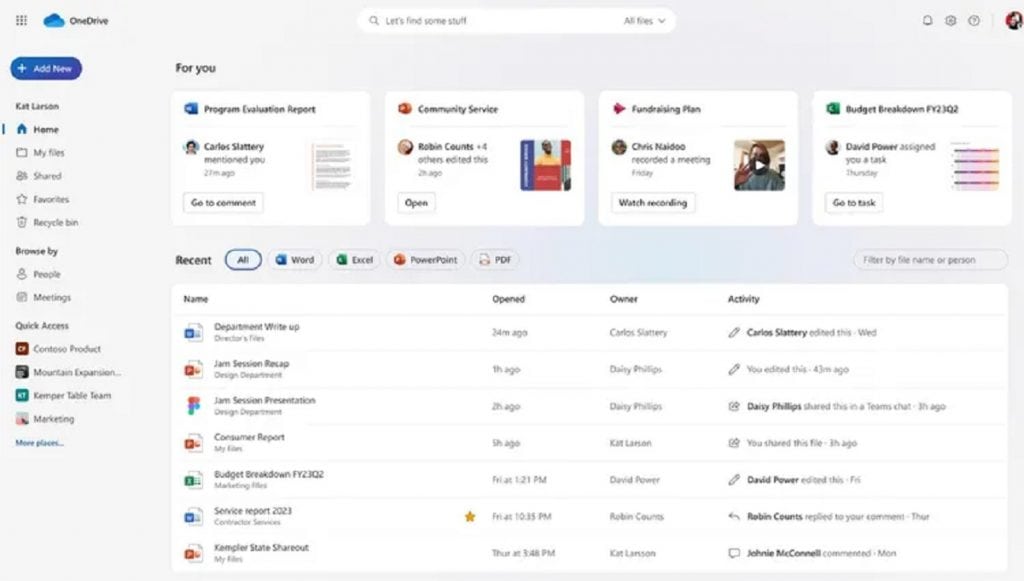Click the help question mark icon
Screen dimensions: 1024x581
(973, 20)
